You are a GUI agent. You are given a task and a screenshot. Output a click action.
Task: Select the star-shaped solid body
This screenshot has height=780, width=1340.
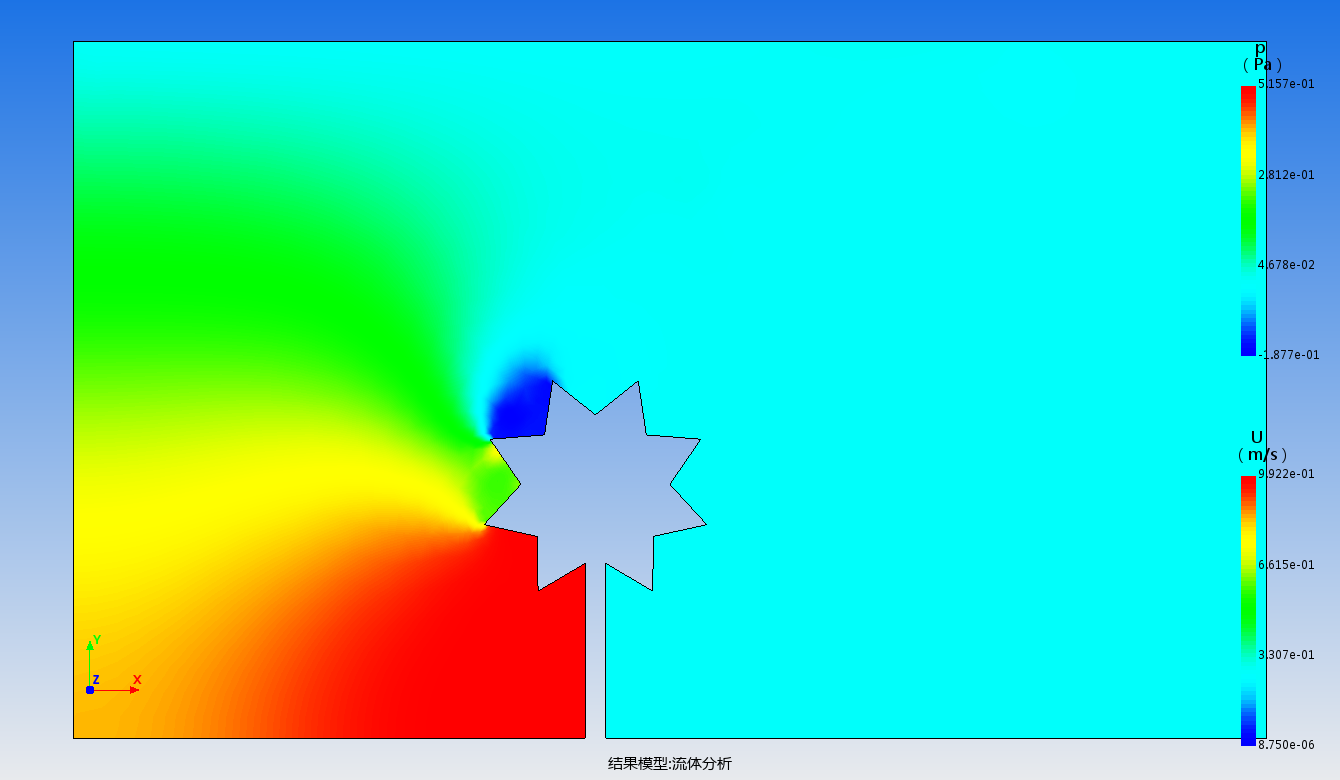tap(596, 487)
